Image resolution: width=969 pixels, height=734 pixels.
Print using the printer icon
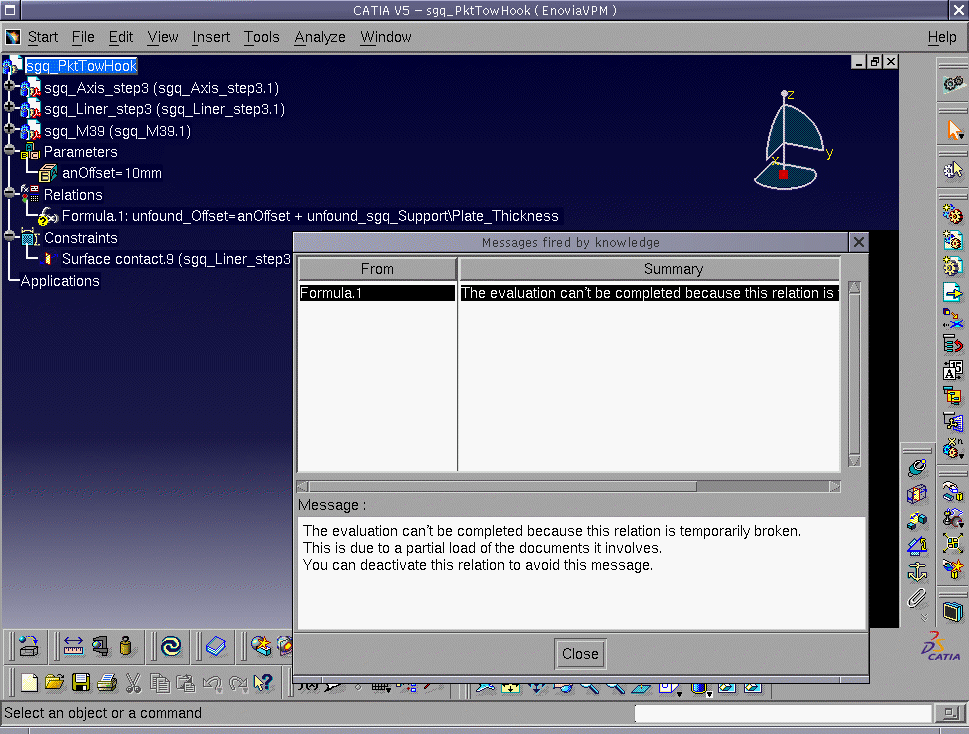tap(107, 683)
